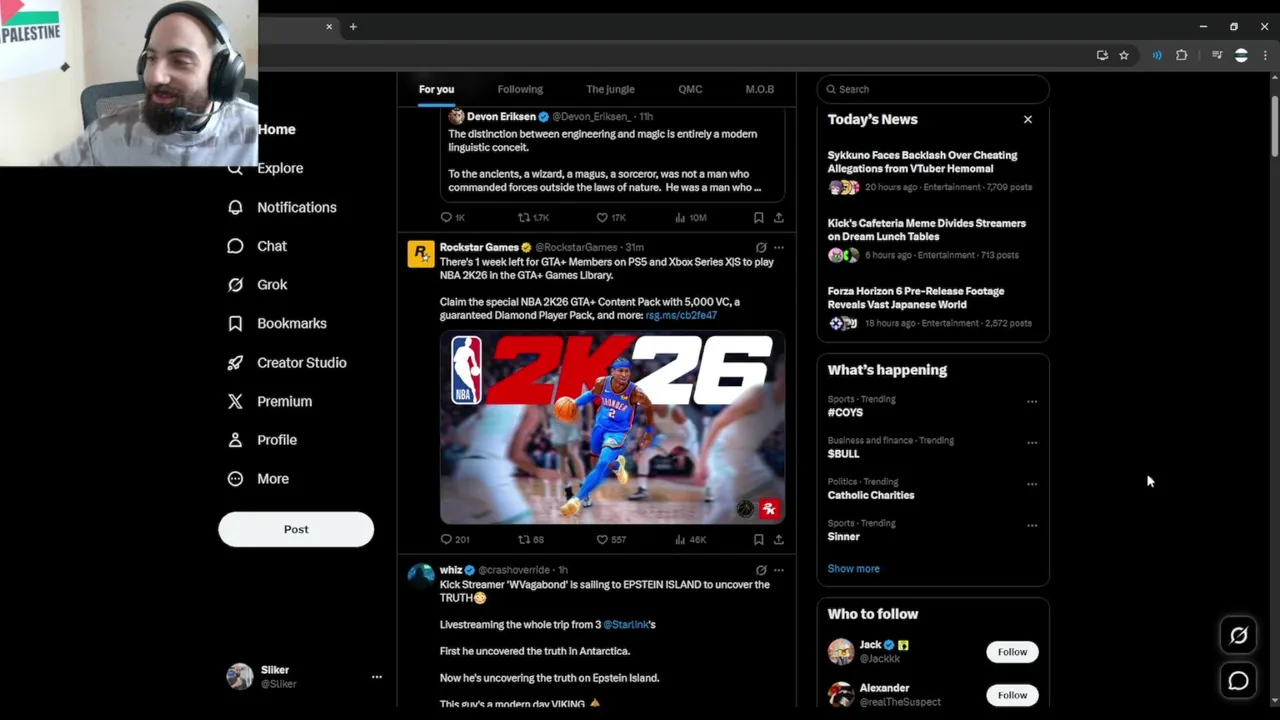Share the Rockstar Games post
Image resolution: width=1280 pixels, height=720 pixels.
click(778, 539)
